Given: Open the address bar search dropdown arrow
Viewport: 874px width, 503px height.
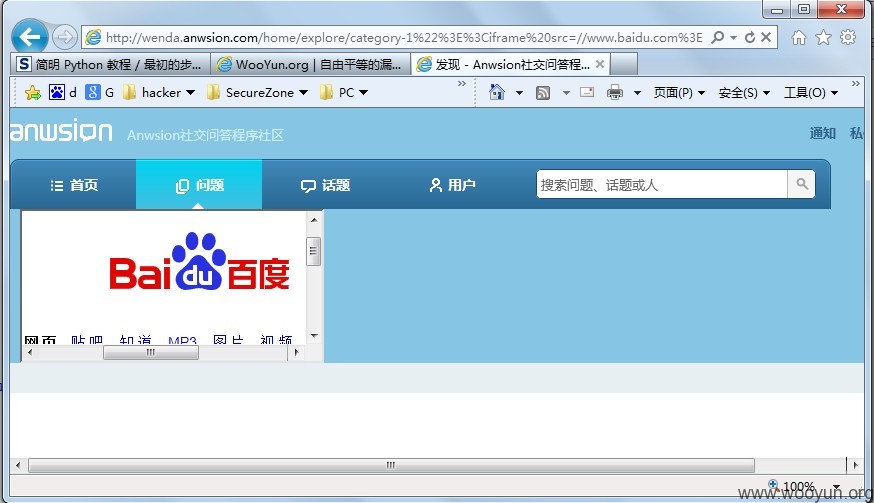Looking at the screenshot, I should click(734, 37).
